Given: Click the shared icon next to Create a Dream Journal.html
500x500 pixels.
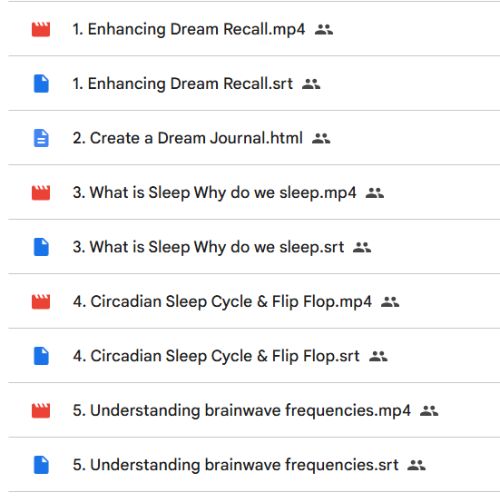Looking at the screenshot, I should coord(321,138).
